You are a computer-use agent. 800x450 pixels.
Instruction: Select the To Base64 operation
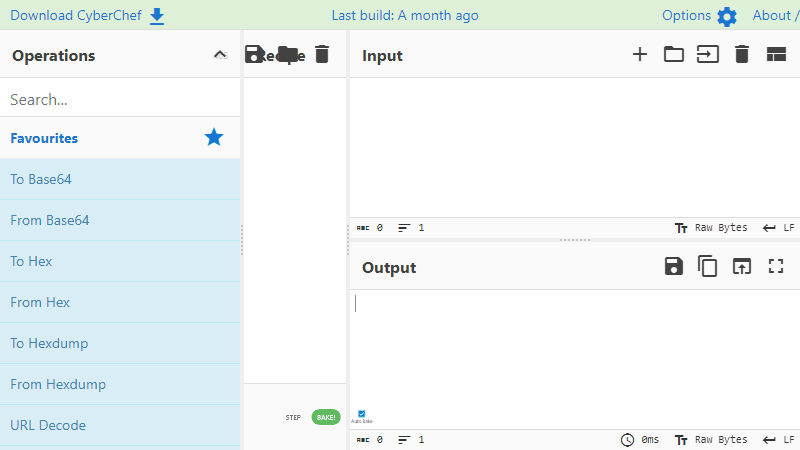click(x=41, y=180)
